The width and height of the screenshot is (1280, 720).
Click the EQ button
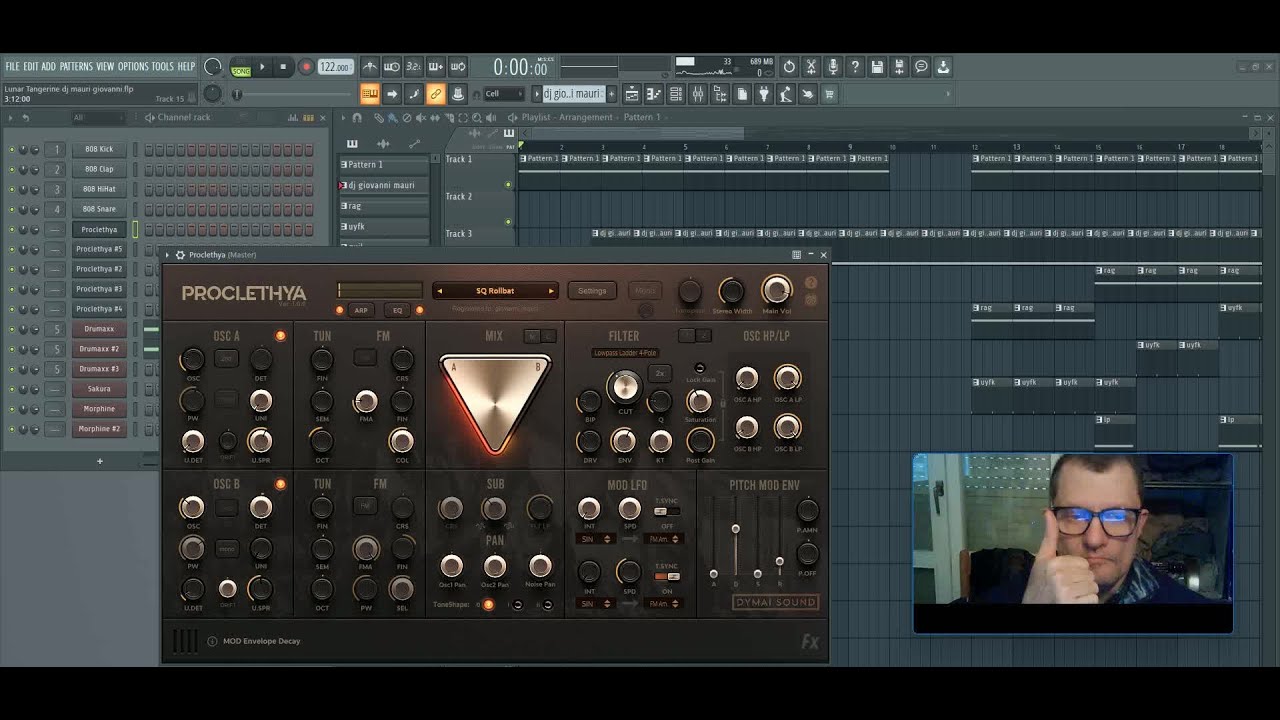[397, 310]
